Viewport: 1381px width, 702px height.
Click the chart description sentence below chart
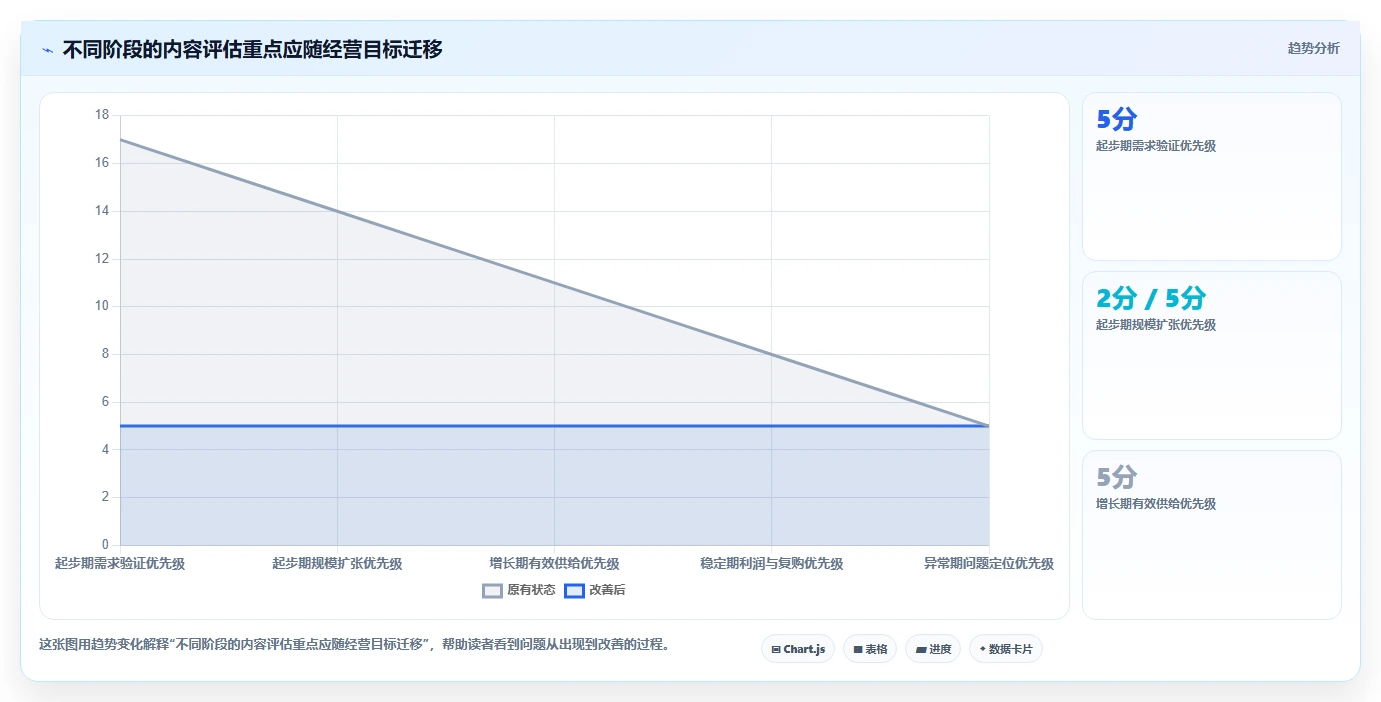coord(354,645)
